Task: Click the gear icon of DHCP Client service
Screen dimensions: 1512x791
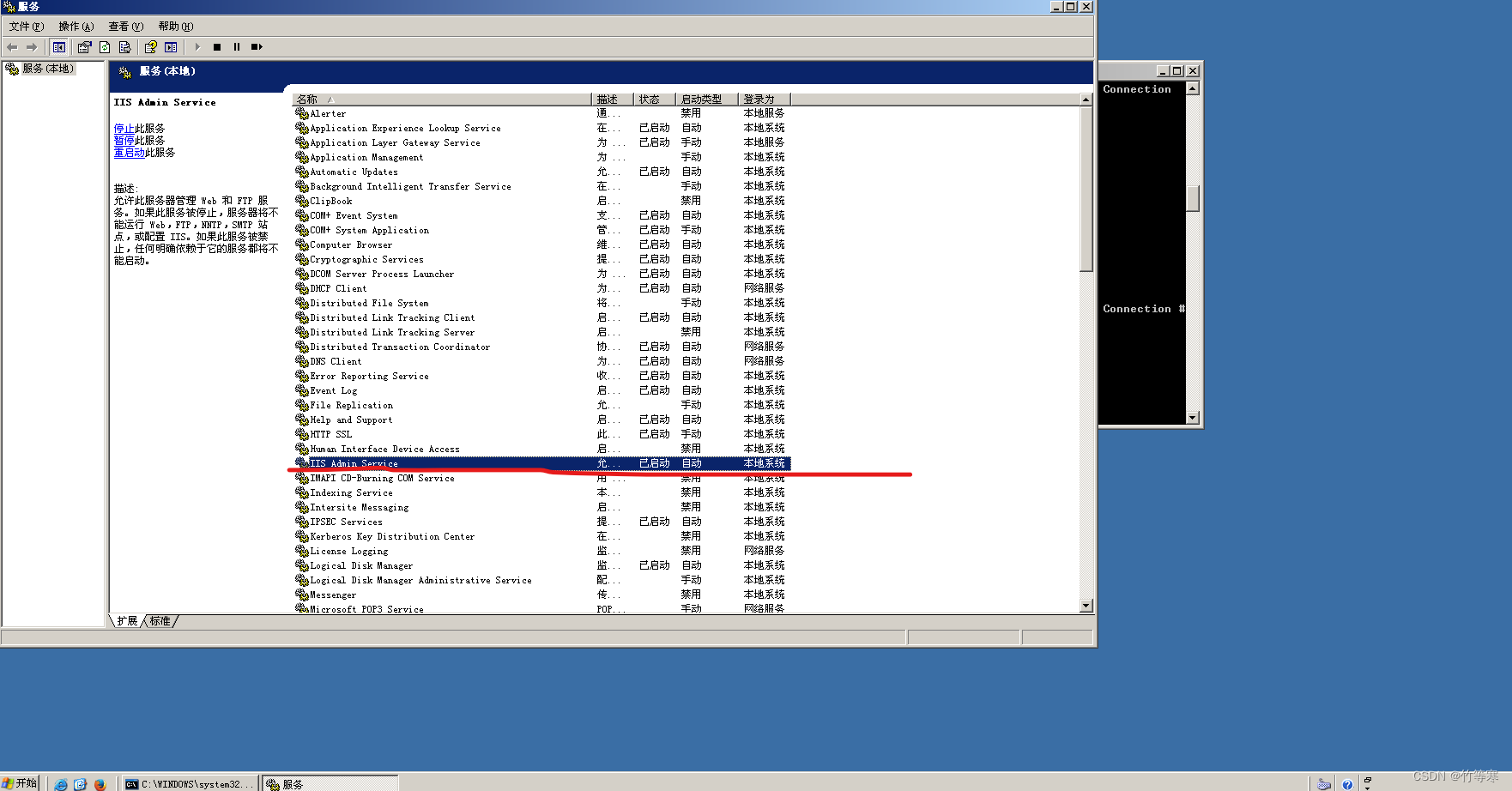Action: point(301,288)
